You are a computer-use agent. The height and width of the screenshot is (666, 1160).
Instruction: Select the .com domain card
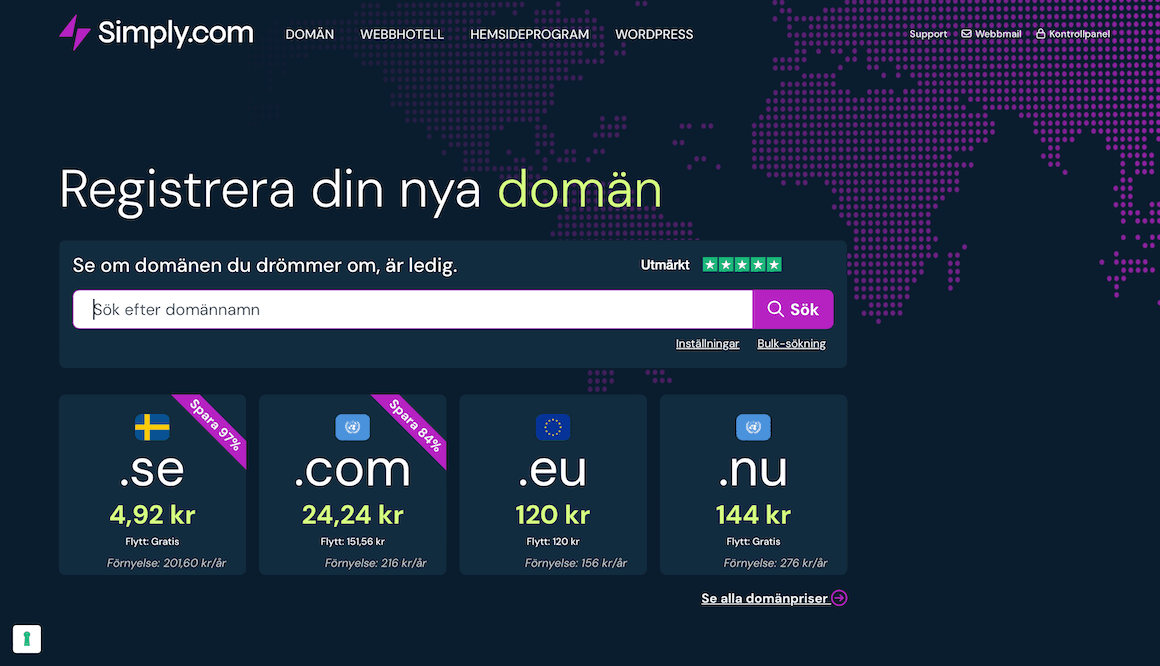[x=353, y=485]
